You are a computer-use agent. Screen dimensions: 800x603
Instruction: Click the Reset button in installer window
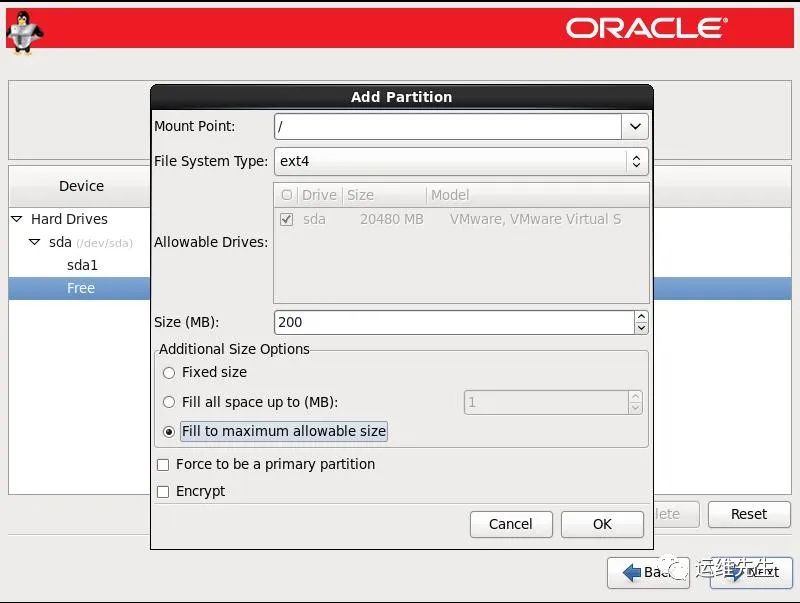tap(749, 514)
